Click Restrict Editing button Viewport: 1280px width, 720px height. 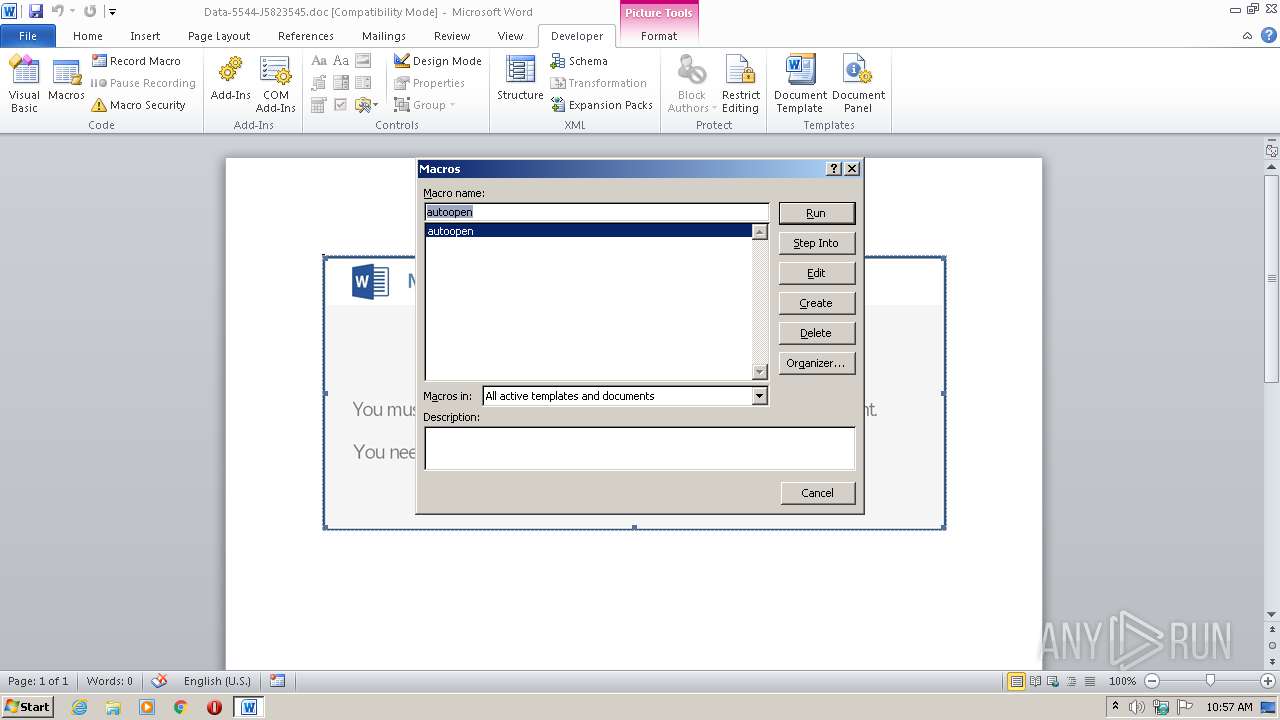pos(741,84)
